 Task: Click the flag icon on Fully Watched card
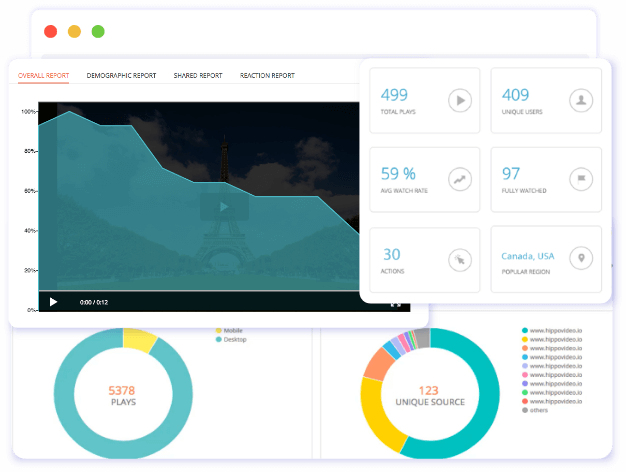[581, 179]
